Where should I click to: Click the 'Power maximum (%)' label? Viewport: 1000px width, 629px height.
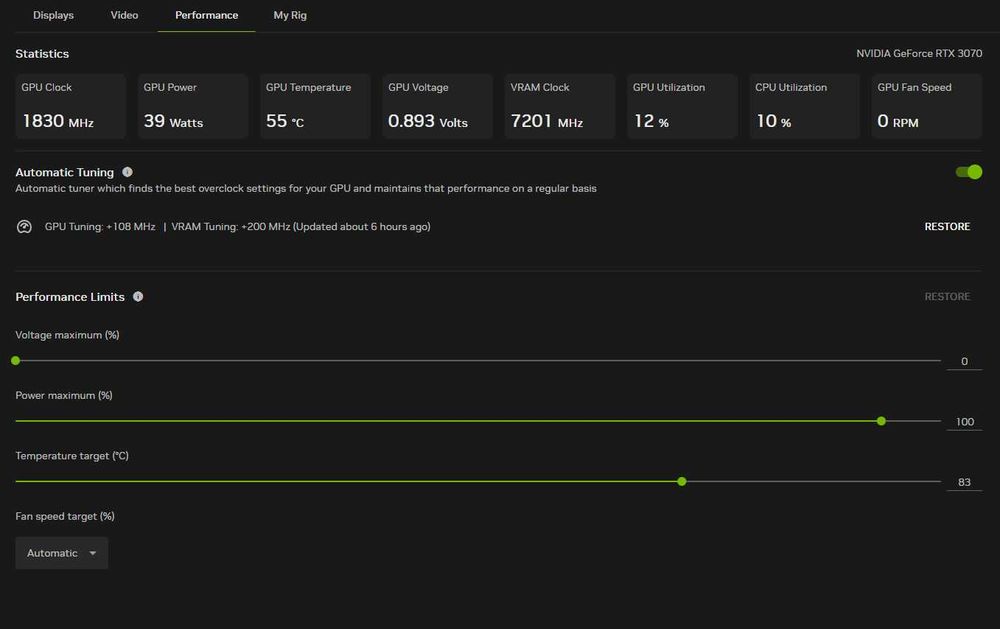64,396
